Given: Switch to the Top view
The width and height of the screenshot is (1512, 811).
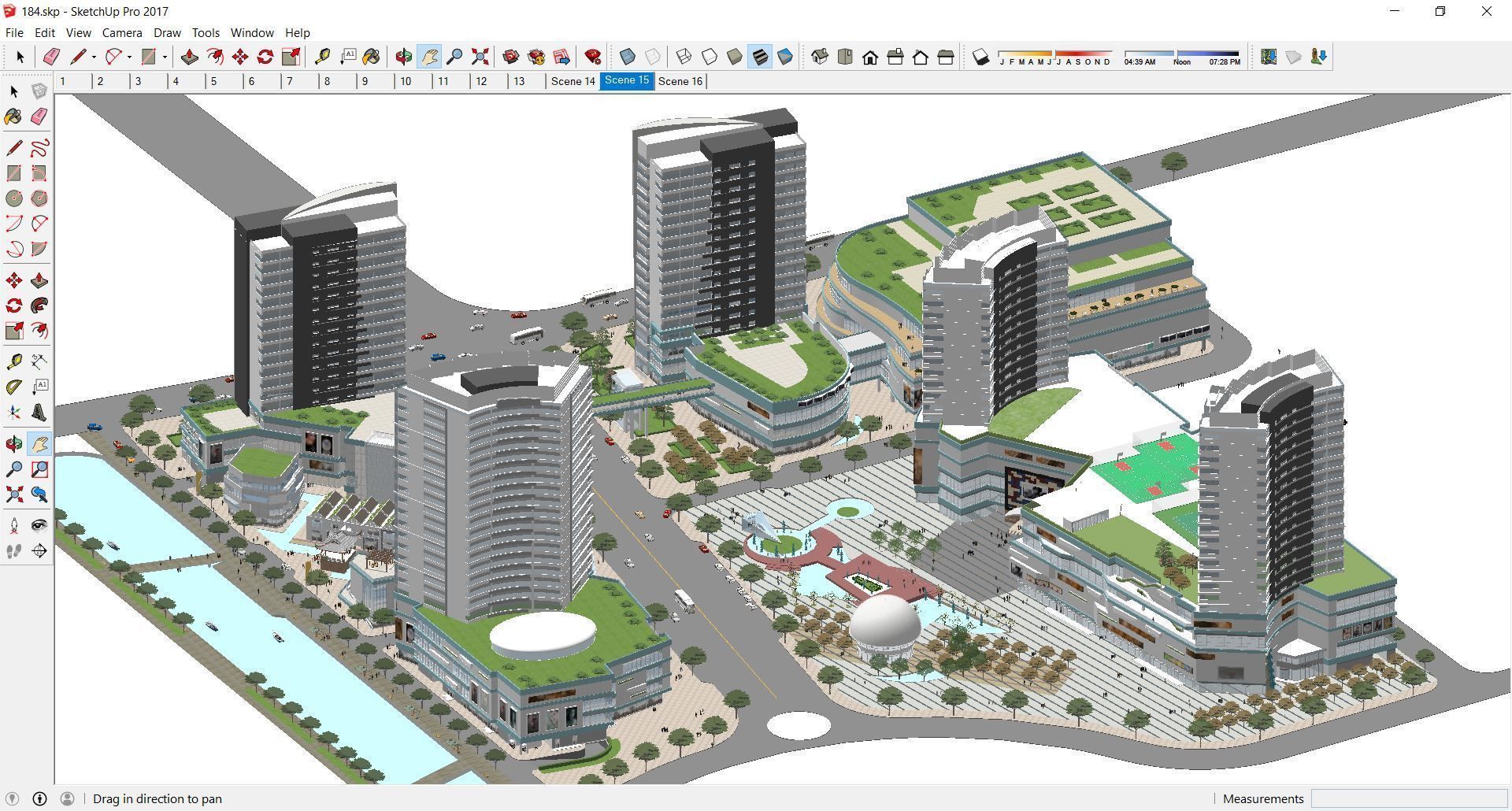Looking at the screenshot, I should coord(845,57).
